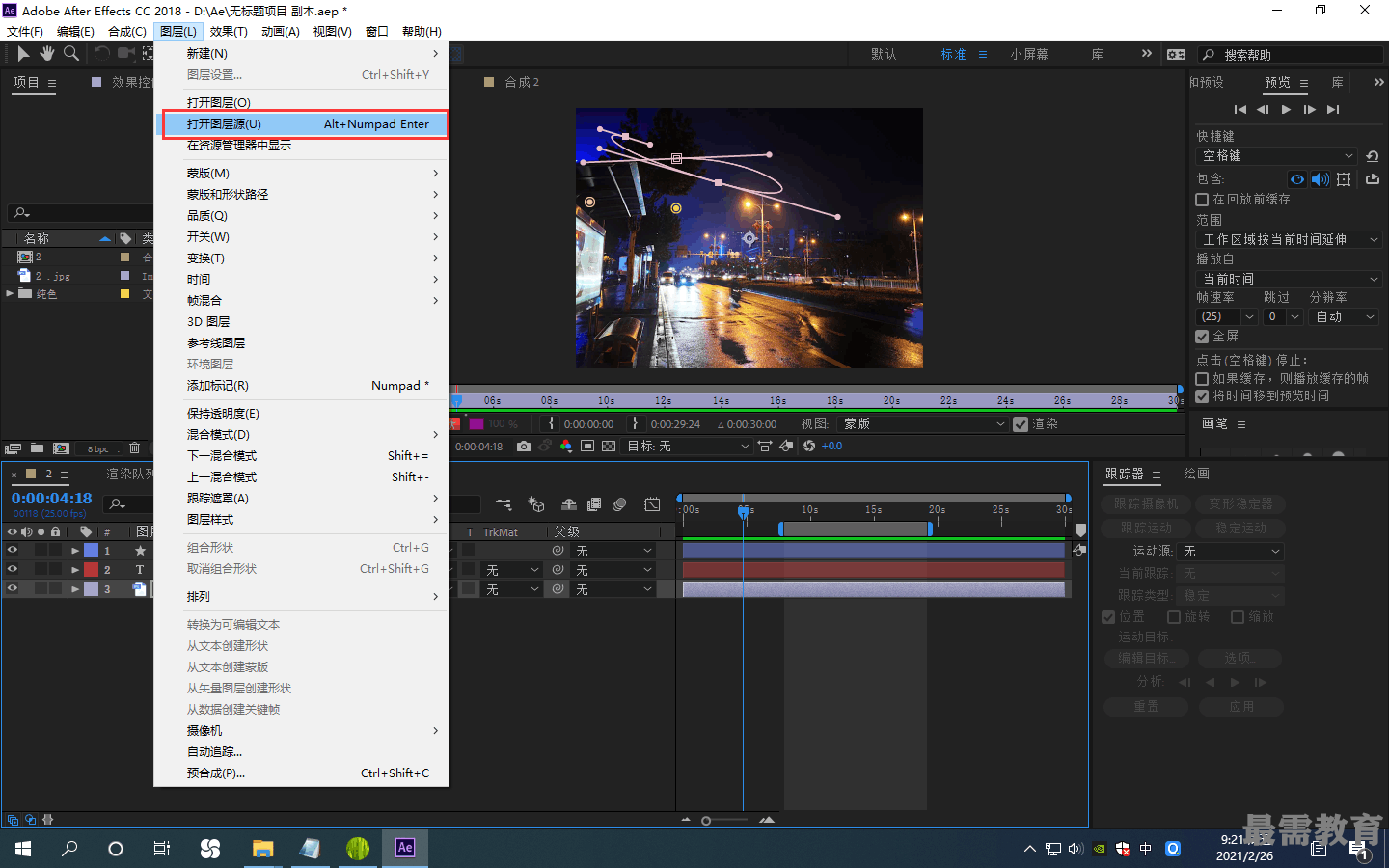The height and width of the screenshot is (868, 1389).
Task: Uncheck the 全屏 checkbox
Action: pos(1202,337)
